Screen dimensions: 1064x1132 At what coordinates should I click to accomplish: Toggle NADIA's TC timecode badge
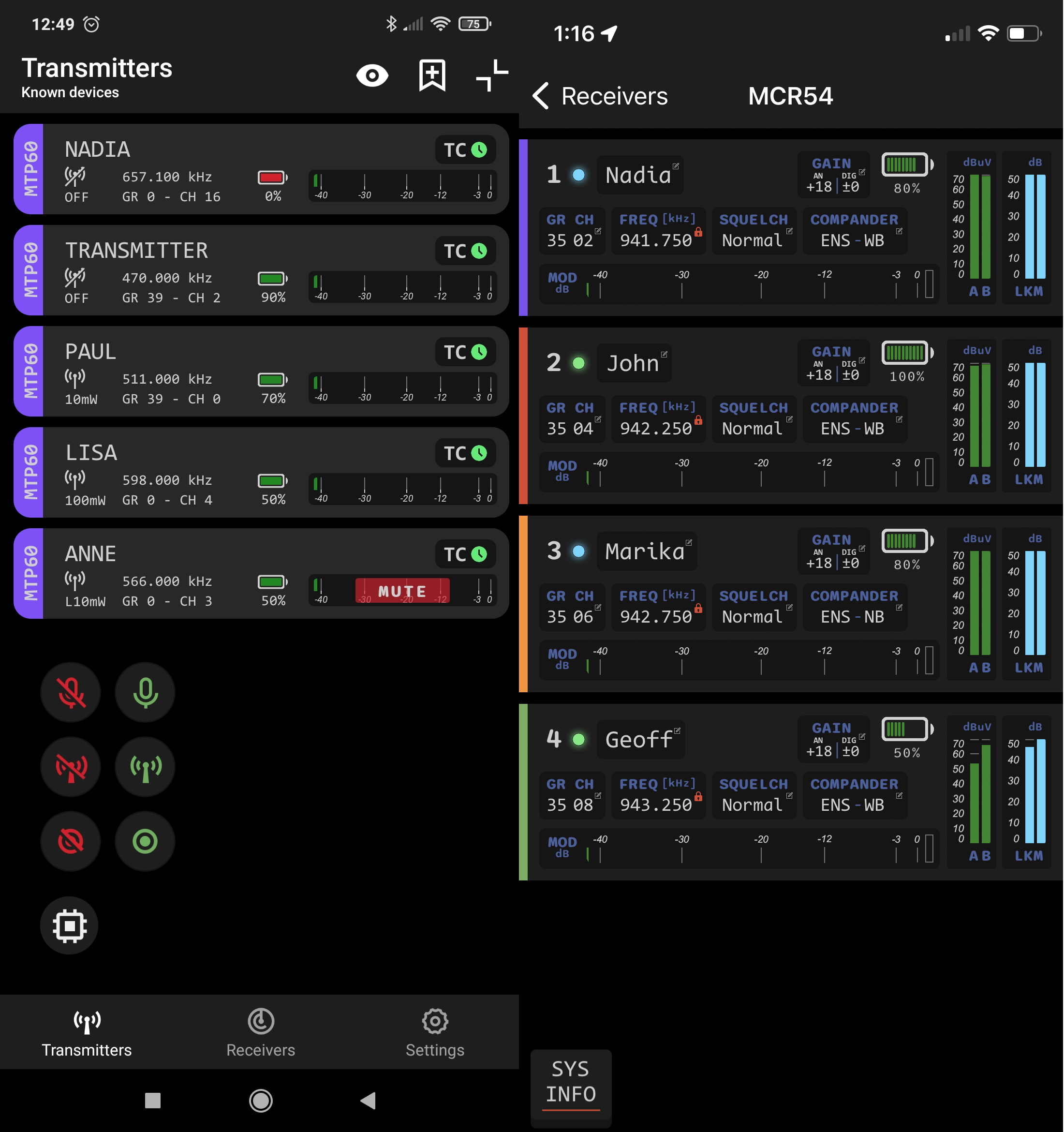pos(465,150)
